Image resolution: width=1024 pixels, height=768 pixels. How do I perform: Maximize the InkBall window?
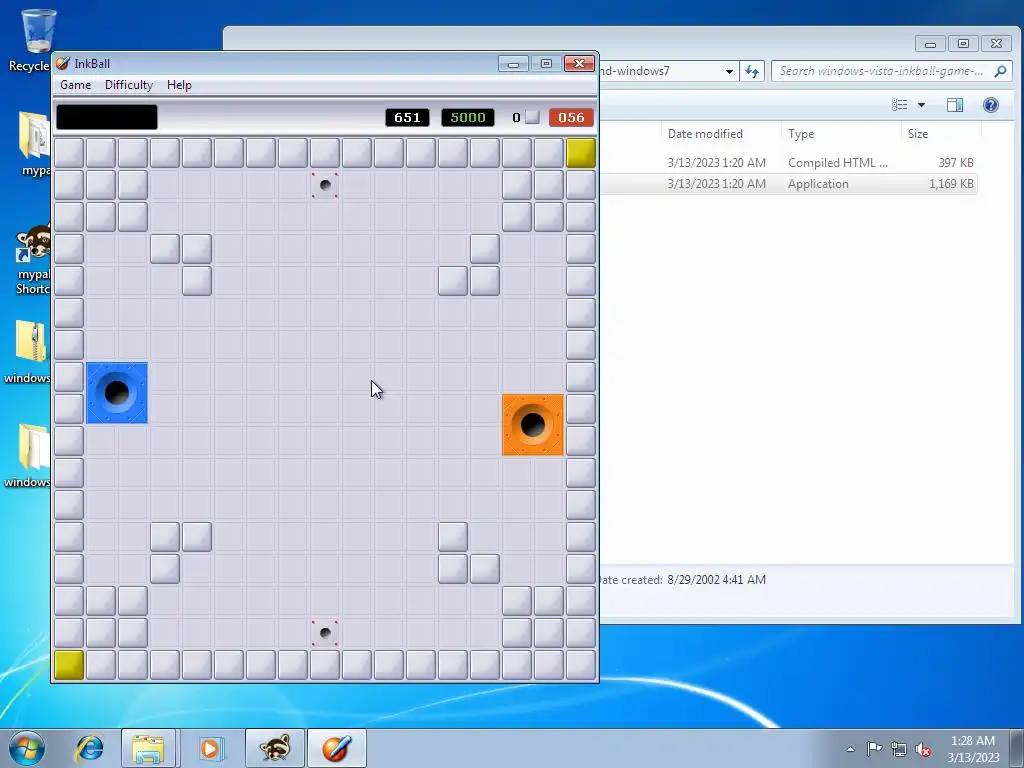coord(546,63)
